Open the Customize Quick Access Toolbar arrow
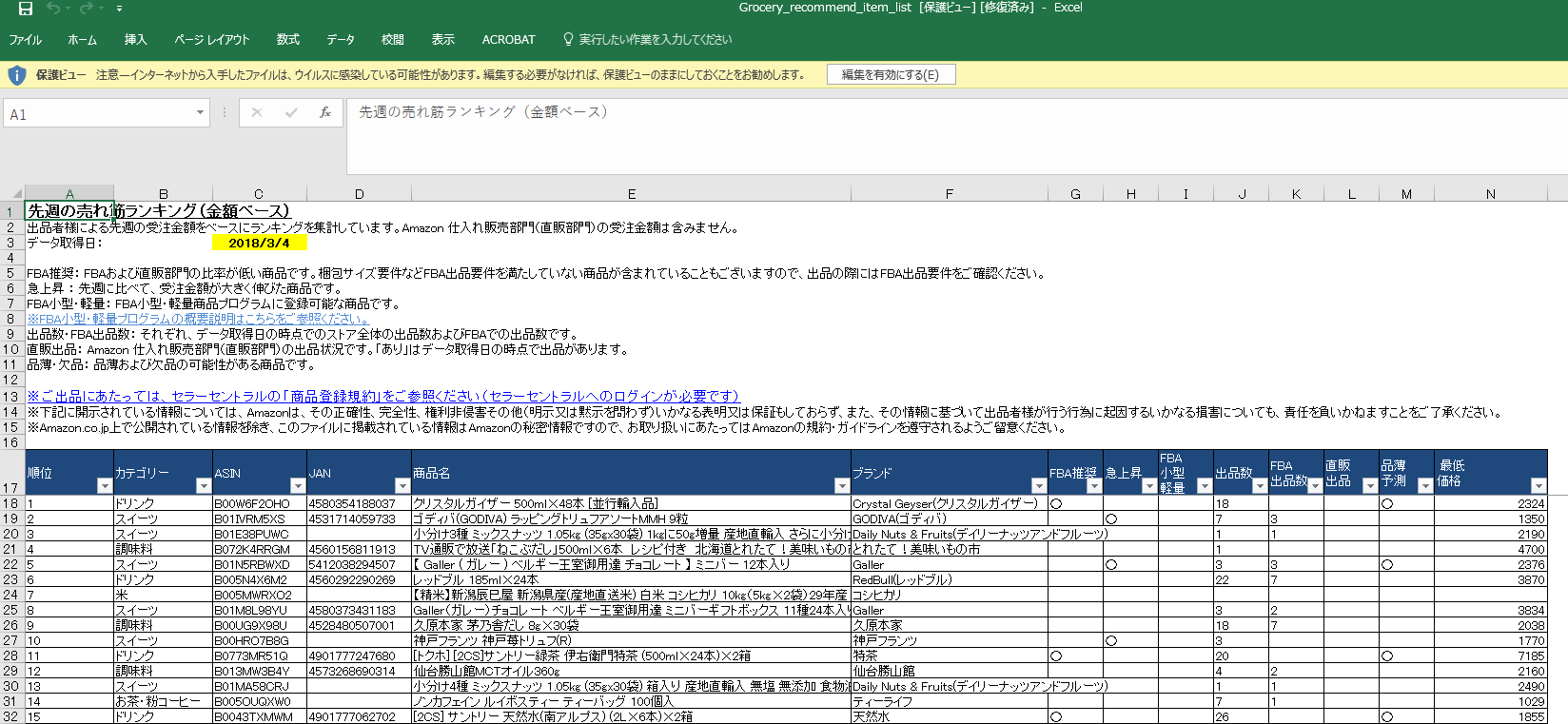1568x724 pixels. (119, 9)
